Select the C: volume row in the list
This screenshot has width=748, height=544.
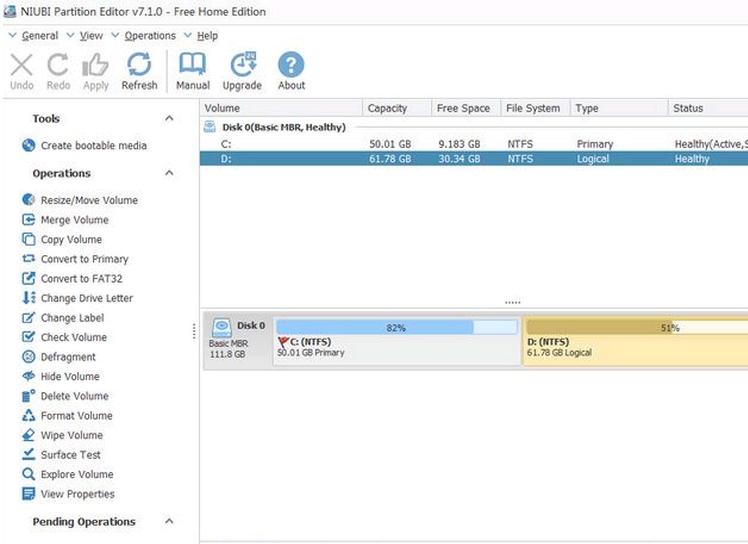tap(474, 144)
